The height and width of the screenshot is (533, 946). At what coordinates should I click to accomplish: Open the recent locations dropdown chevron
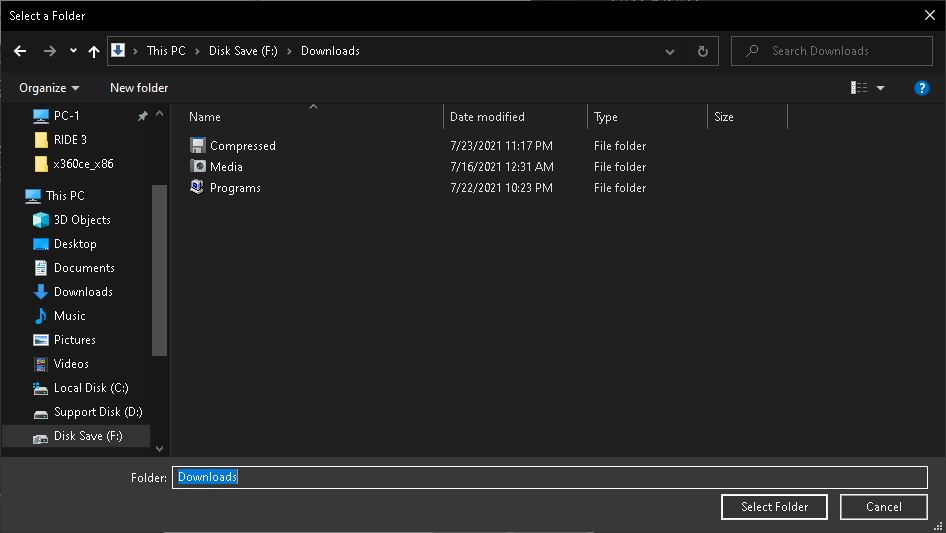click(x=73, y=51)
